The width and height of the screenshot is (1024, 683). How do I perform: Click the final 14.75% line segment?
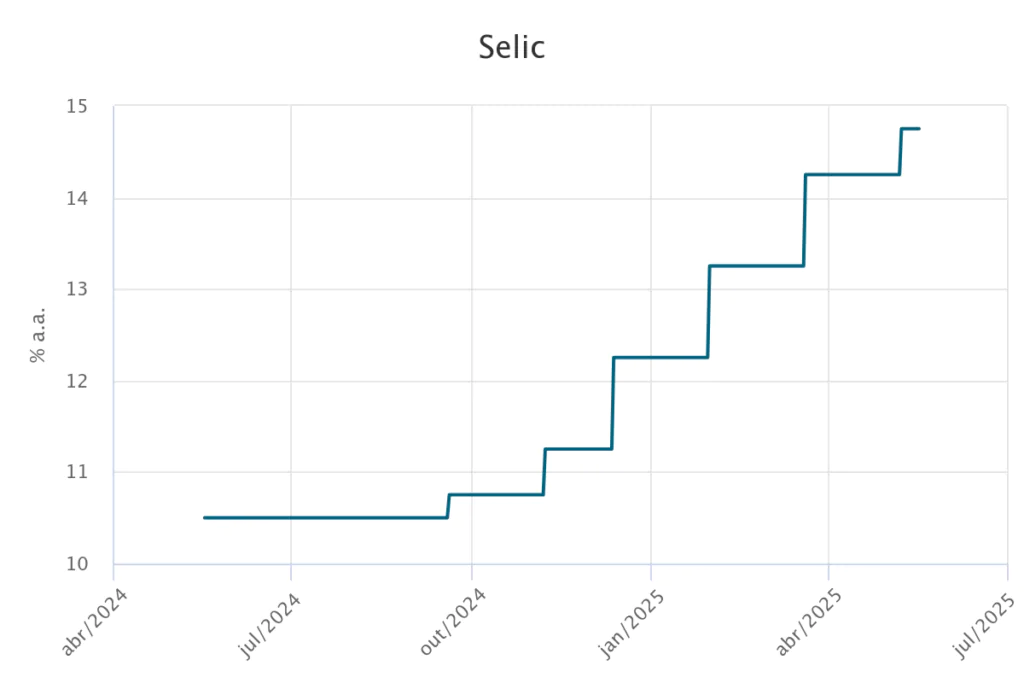click(910, 129)
